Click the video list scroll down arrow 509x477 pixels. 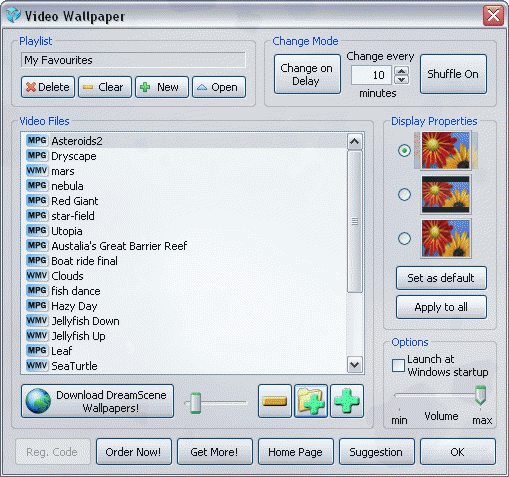[x=354, y=365]
